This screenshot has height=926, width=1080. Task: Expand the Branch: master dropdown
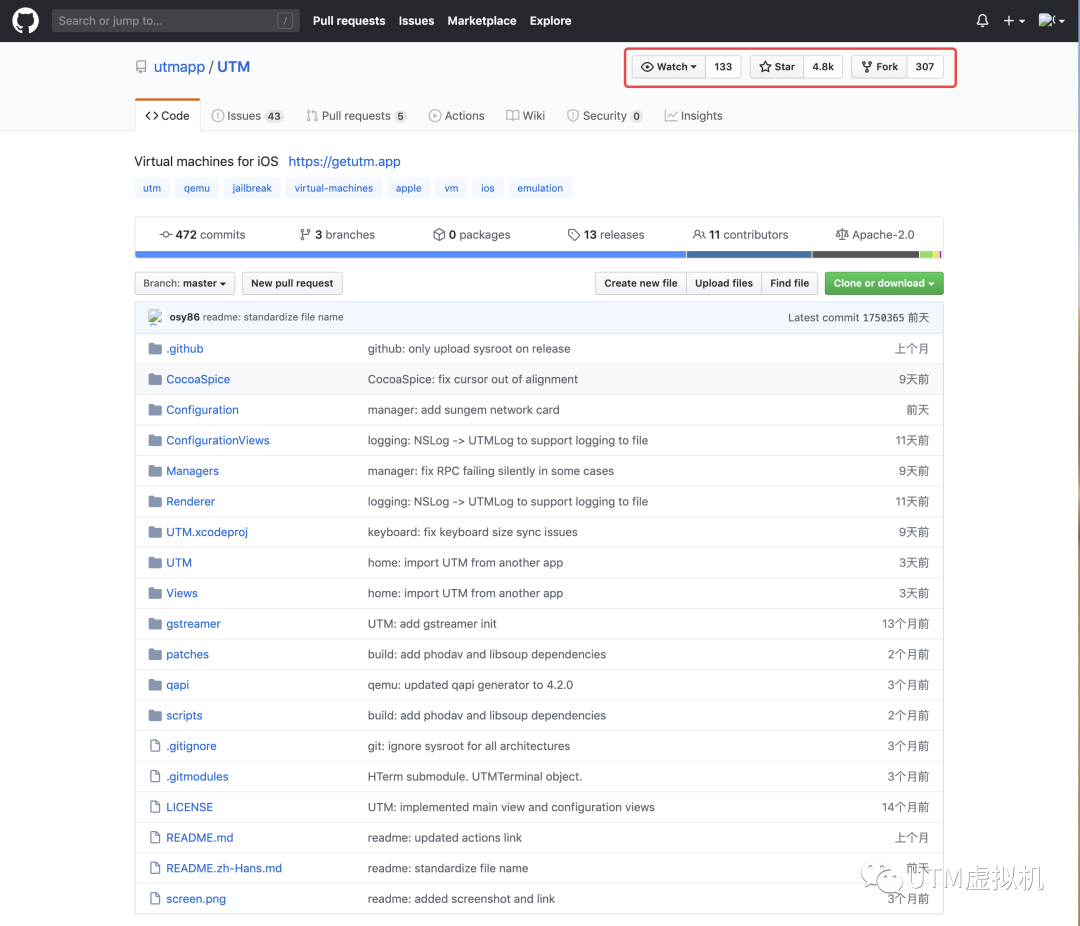(185, 283)
